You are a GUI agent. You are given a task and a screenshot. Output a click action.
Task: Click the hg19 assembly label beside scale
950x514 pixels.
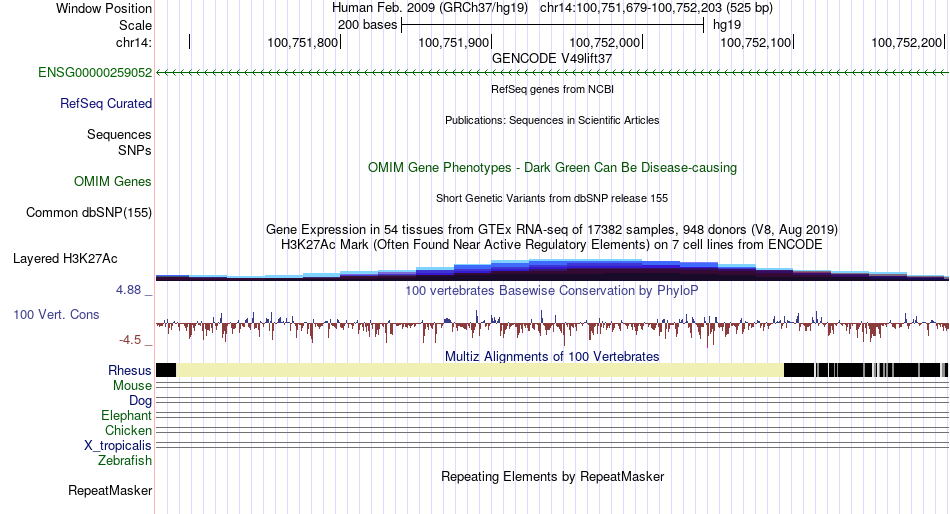click(727, 25)
